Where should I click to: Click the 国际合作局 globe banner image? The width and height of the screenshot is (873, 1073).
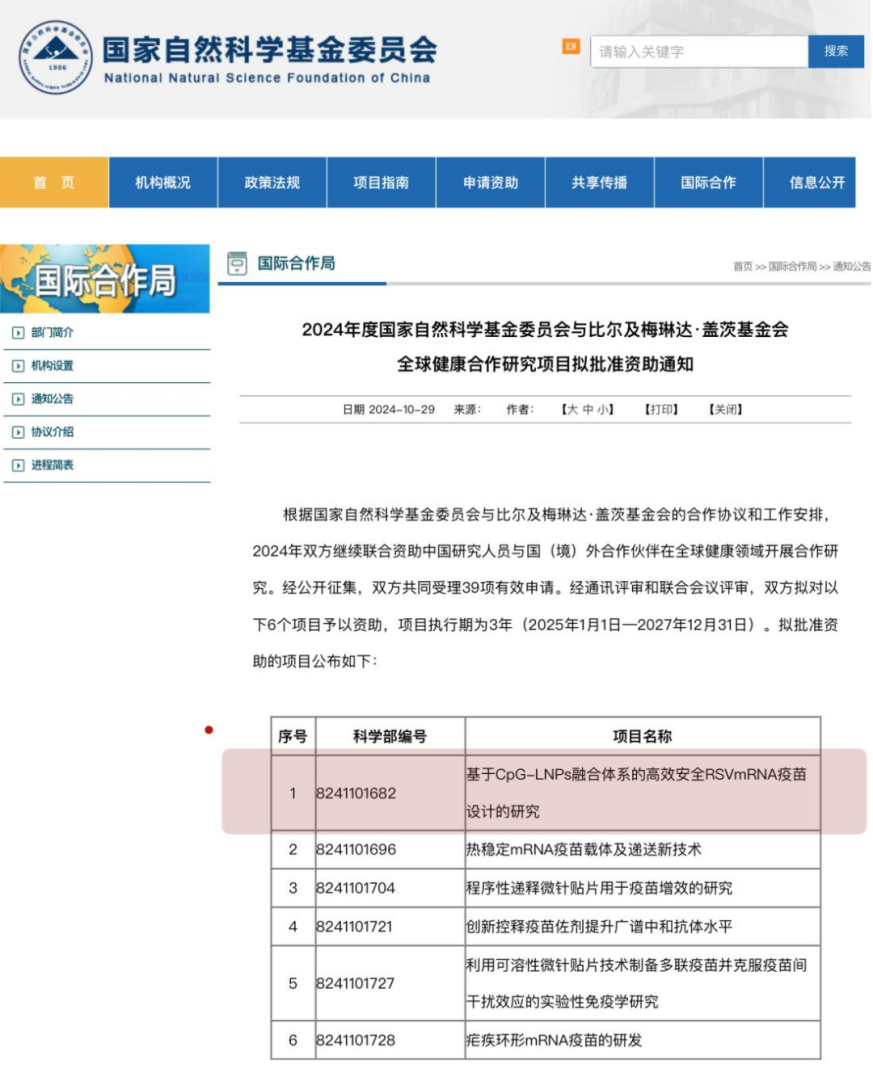pyautogui.click(x=105, y=279)
